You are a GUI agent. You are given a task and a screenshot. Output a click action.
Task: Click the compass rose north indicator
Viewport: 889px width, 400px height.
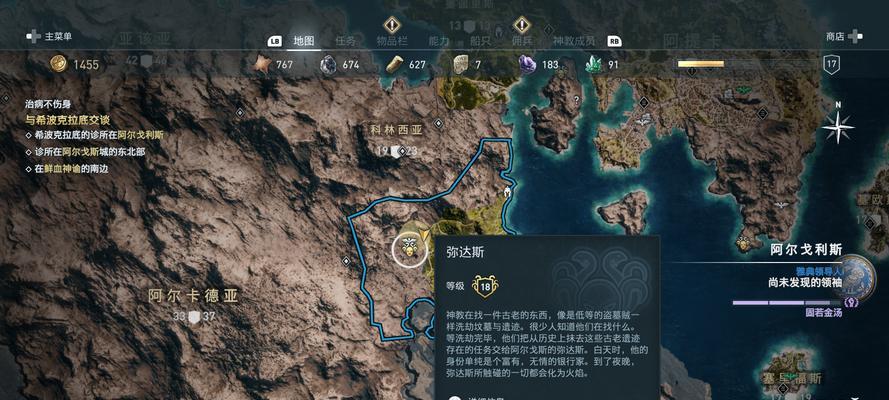(x=838, y=126)
